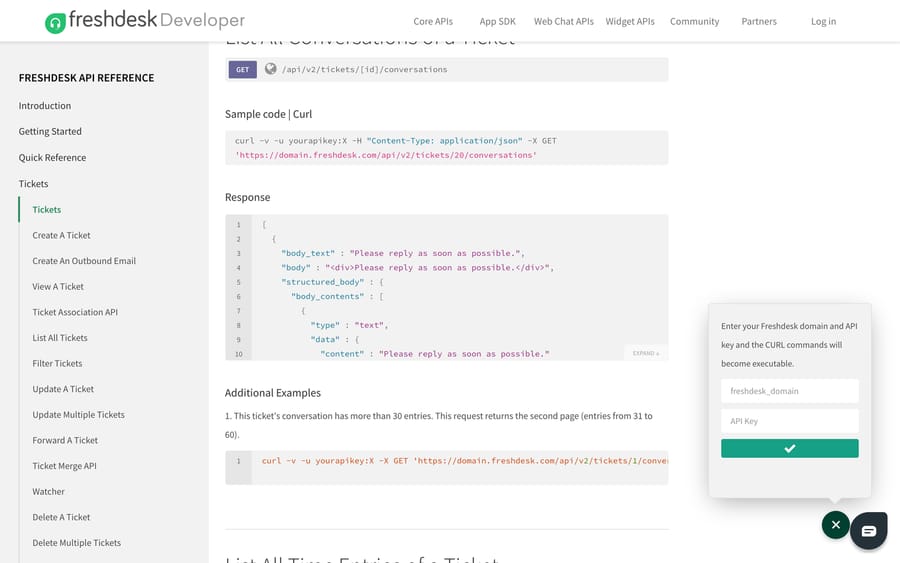The image size is (900, 563).
Task: Expand the Response code block
Action: click(646, 353)
